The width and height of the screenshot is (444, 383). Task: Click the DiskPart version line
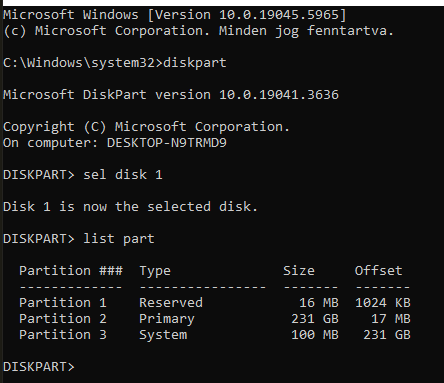pos(171,95)
